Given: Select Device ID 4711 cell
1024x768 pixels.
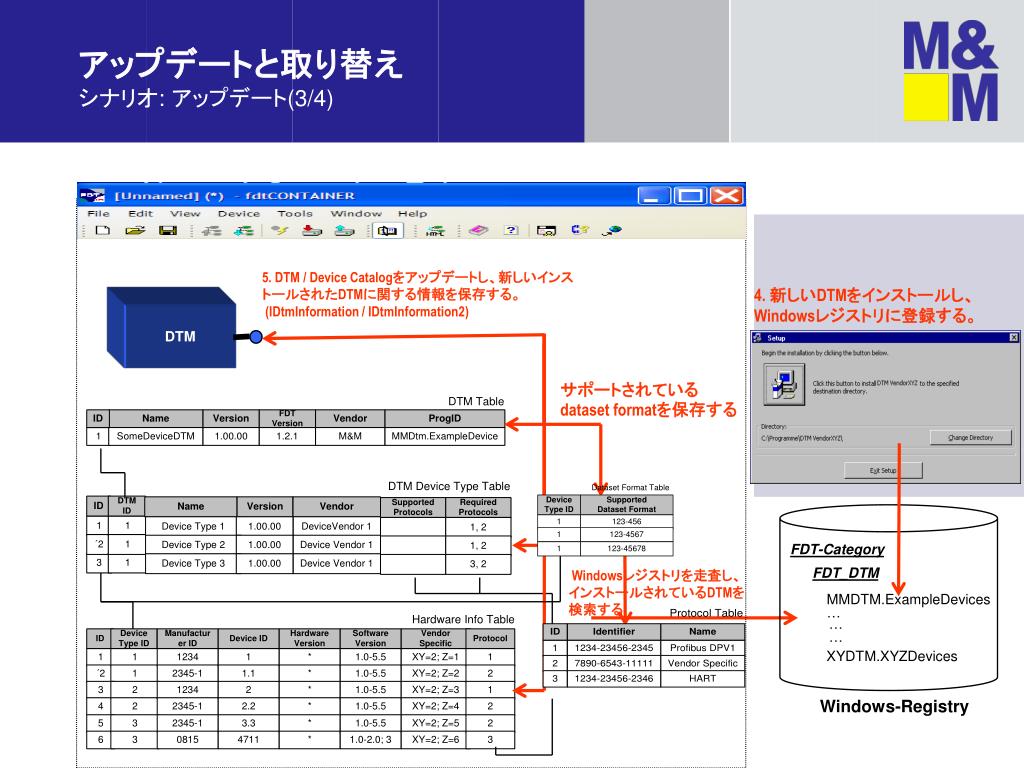Looking at the screenshot, I should 248,740.
